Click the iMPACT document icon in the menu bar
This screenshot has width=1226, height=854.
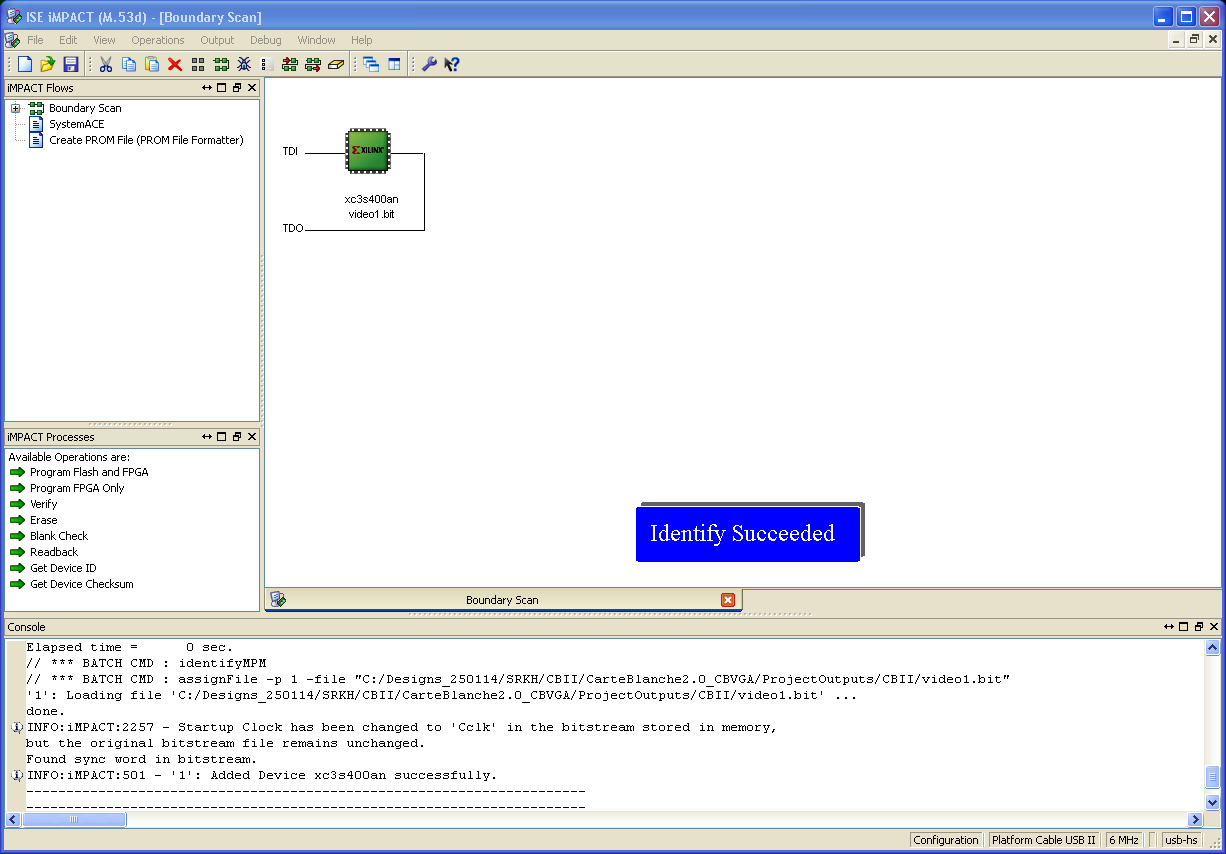coord(12,40)
